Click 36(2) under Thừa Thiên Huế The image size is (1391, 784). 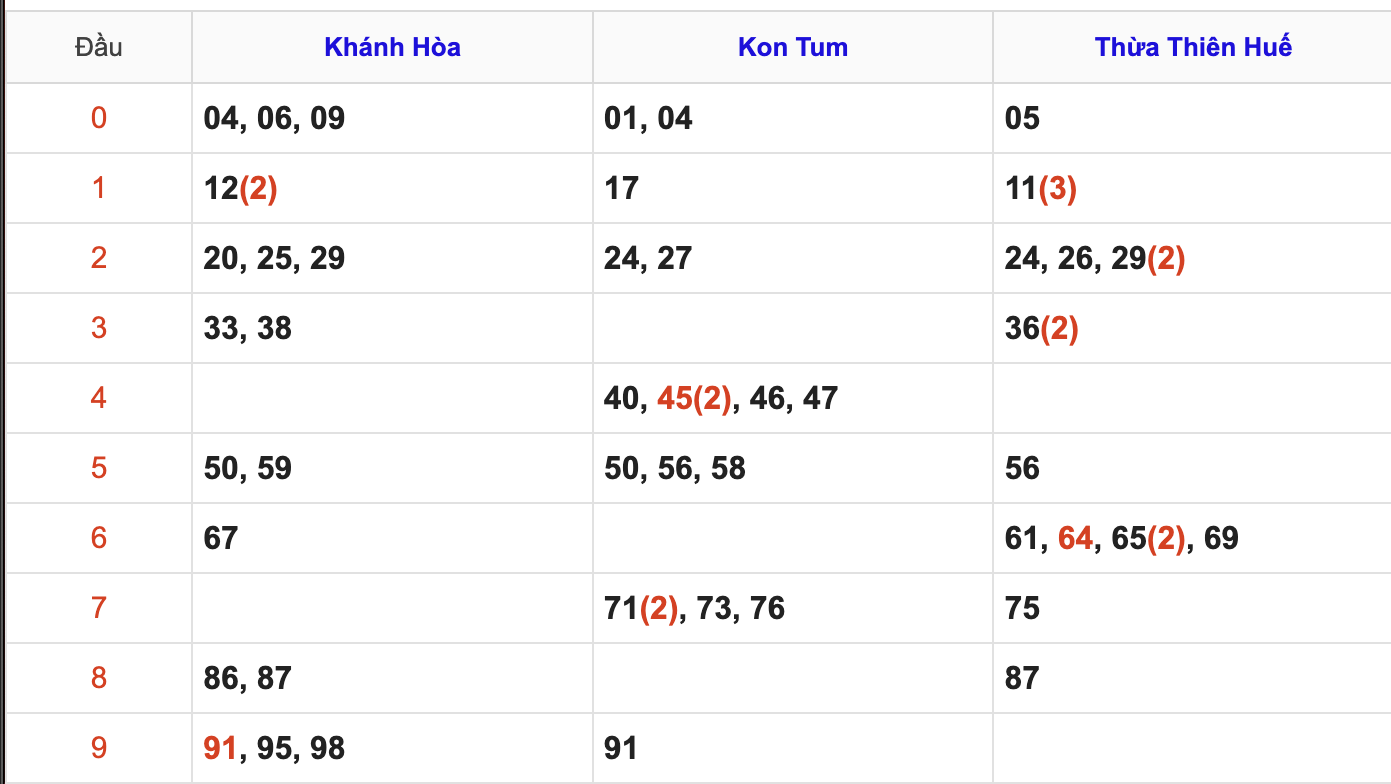1041,328
